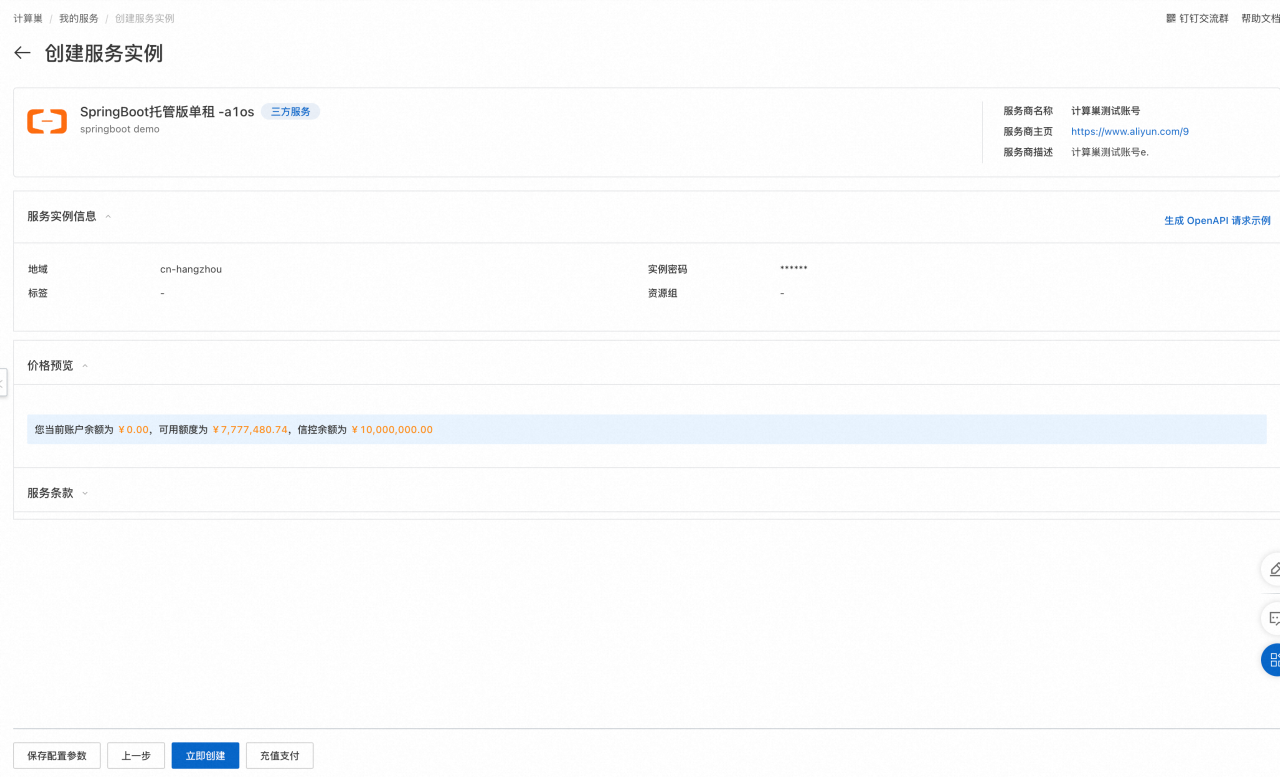Click the 充值支付 button
Image resolution: width=1280 pixels, height=777 pixels.
click(x=279, y=756)
